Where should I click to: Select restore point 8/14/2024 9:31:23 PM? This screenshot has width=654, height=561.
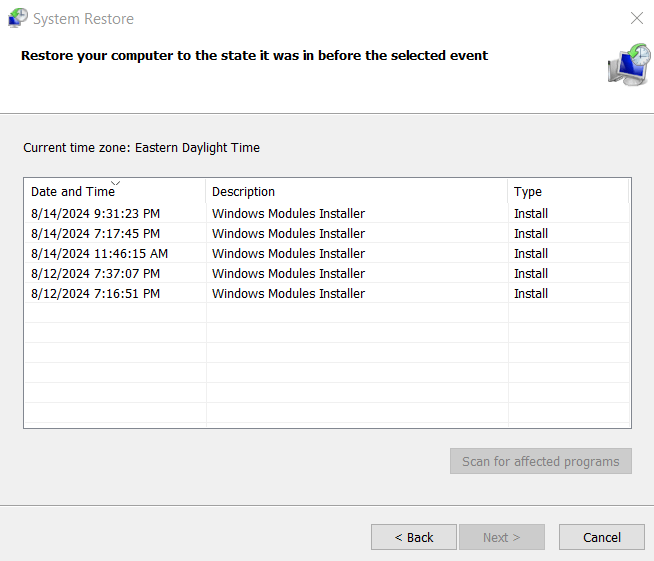(327, 214)
